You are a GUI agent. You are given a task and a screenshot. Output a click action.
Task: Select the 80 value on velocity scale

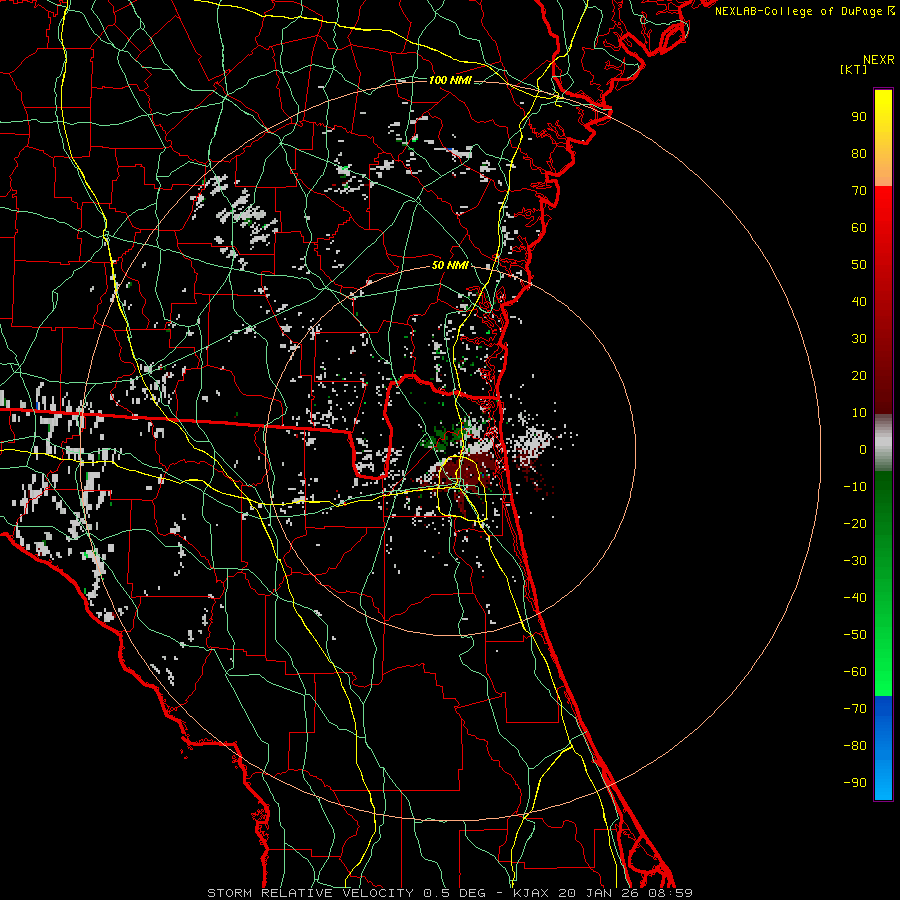click(x=859, y=154)
